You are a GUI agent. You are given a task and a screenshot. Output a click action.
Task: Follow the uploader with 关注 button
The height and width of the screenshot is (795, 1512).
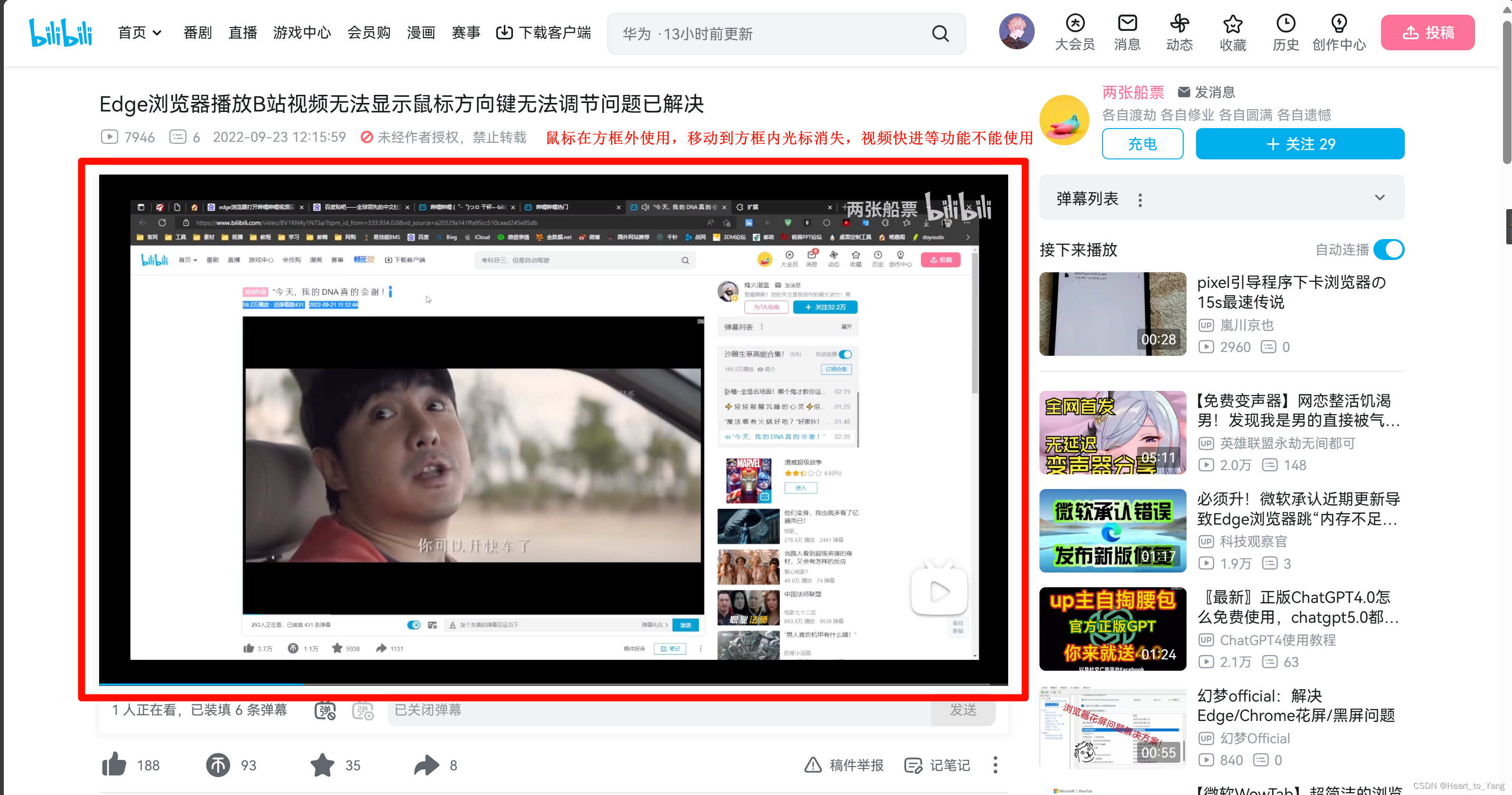[1299, 144]
